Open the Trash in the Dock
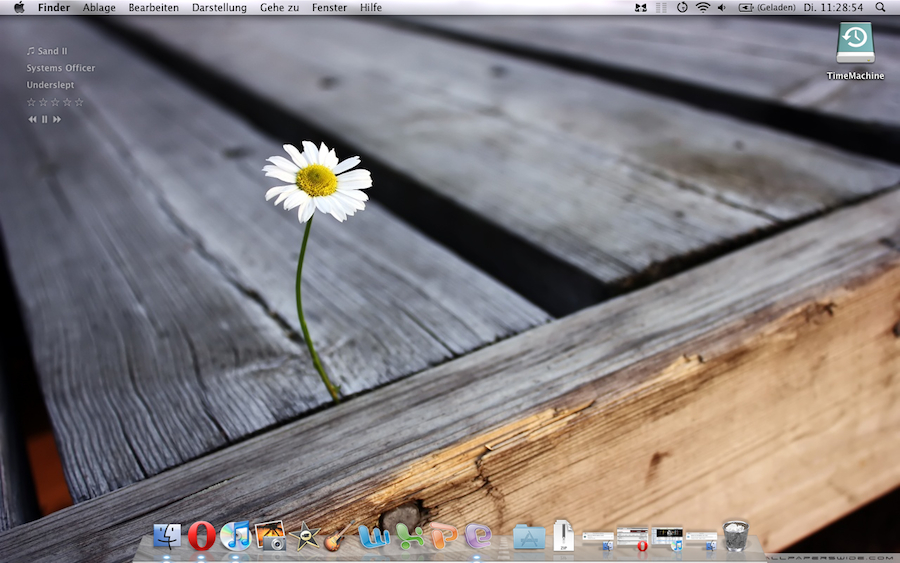This screenshot has width=900, height=563. [735, 535]
